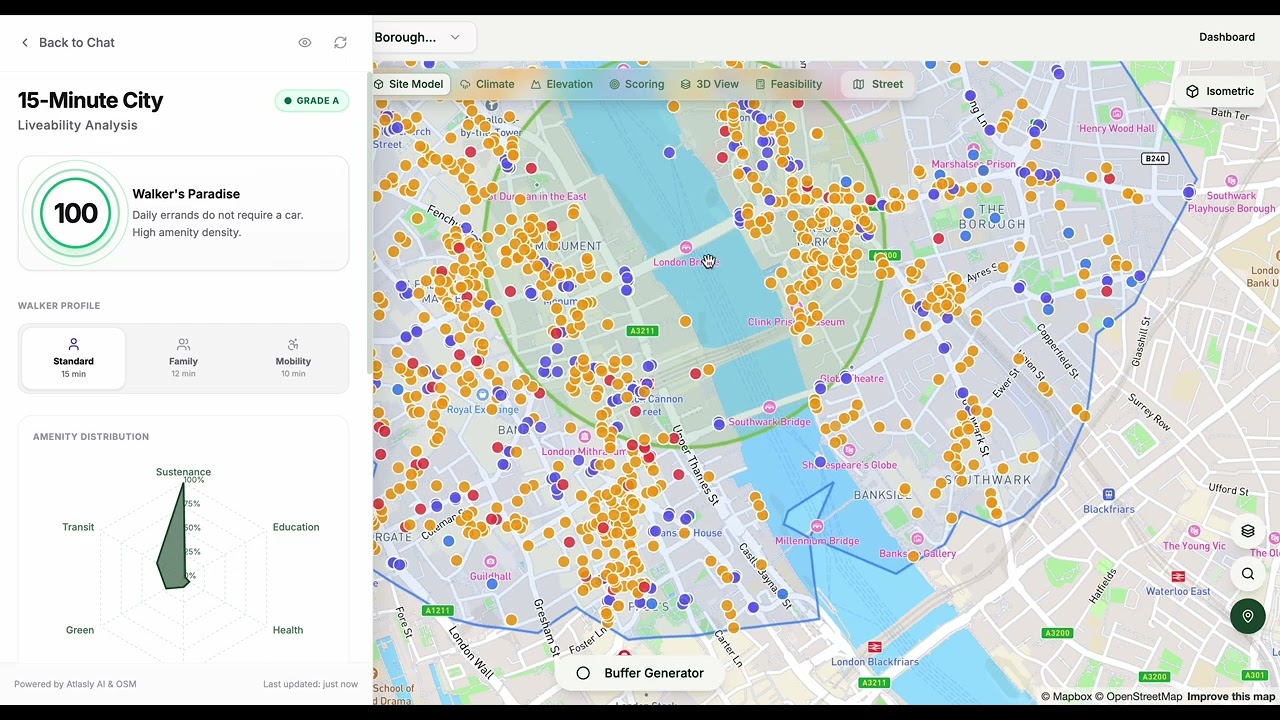
Task: Click the map search magnifier icon
Action: (1248, 574)
